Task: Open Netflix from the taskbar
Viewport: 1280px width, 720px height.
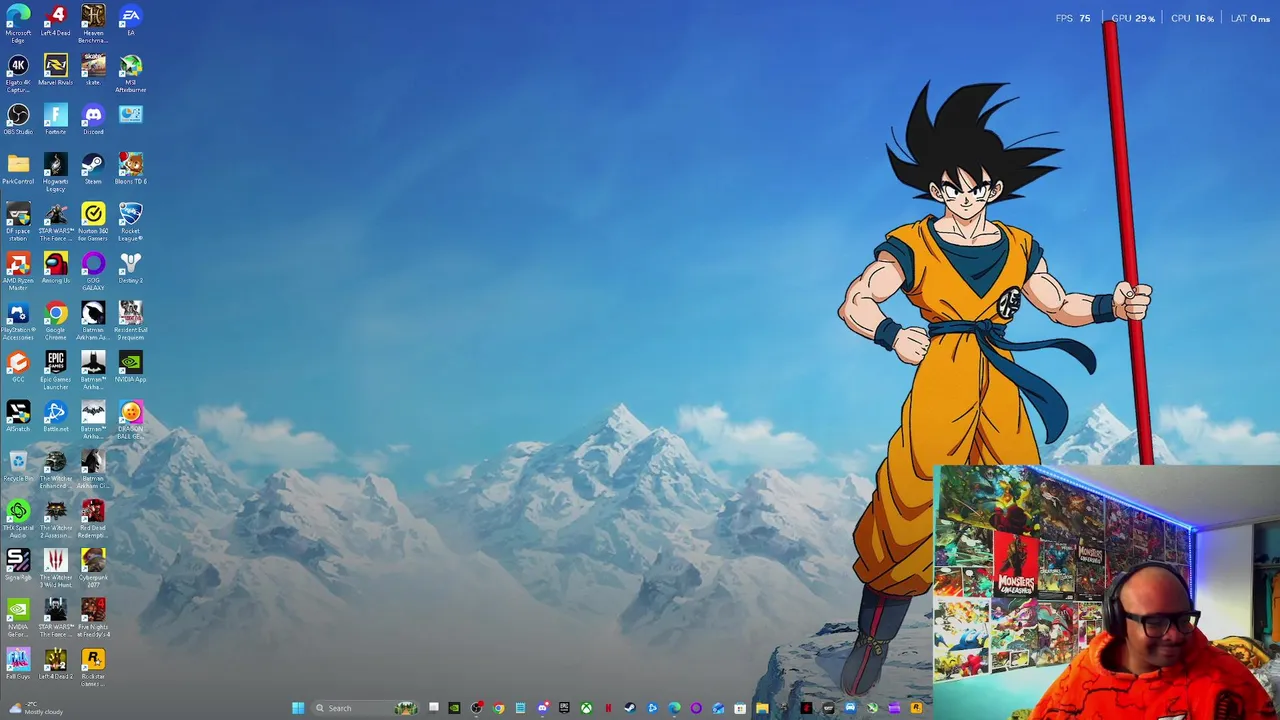Action: (608, 708)
